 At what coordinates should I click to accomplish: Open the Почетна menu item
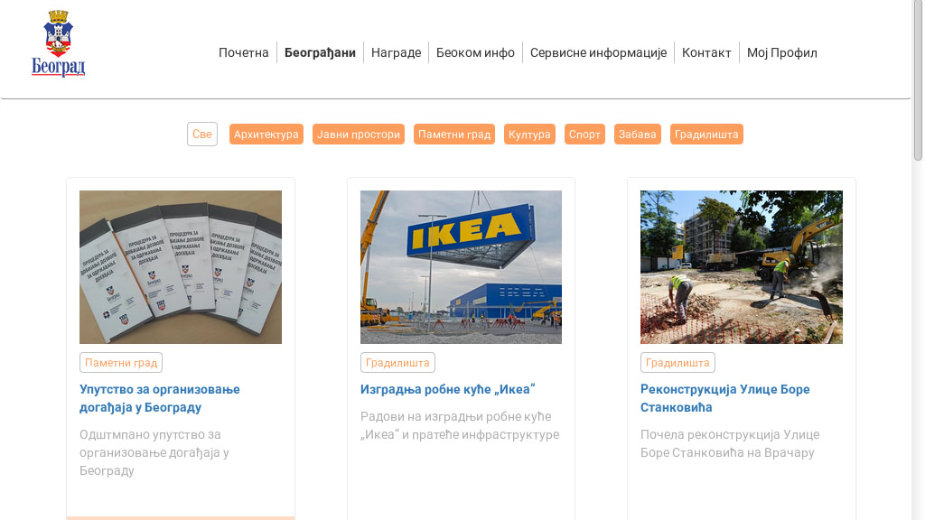243,53
